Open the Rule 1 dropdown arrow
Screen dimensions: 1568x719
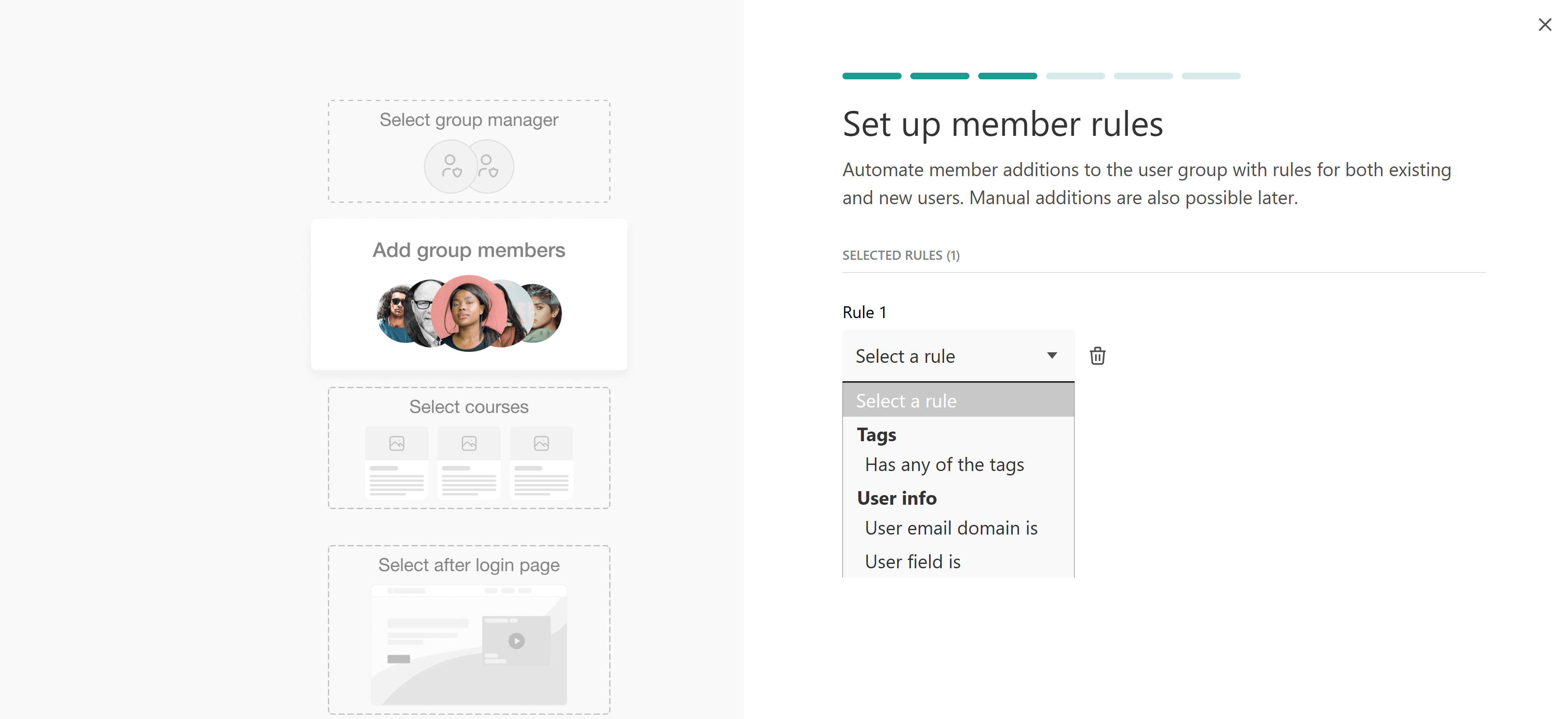click(1052, 356)
